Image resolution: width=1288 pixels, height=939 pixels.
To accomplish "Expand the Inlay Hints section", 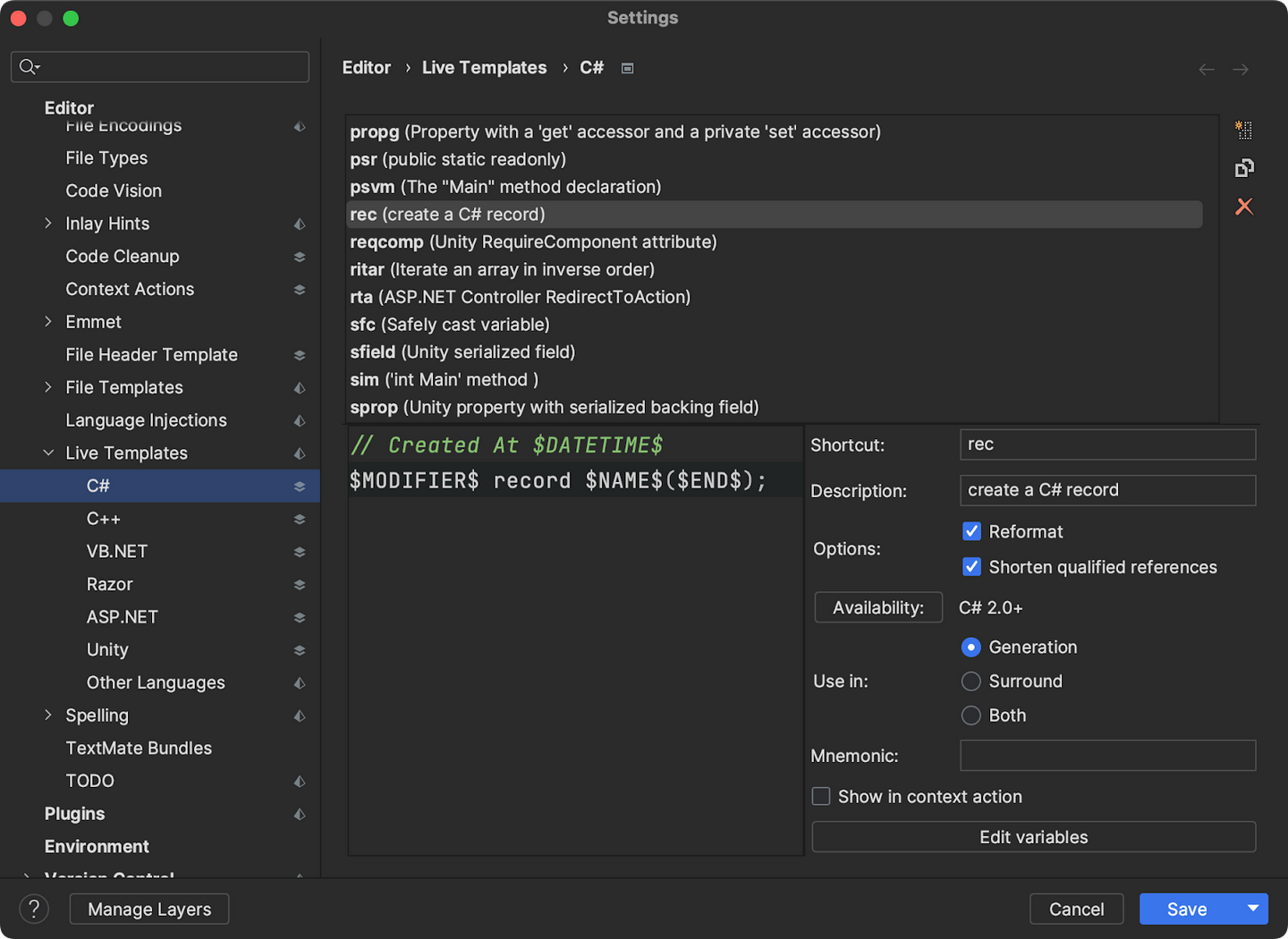I will point(48,224).
